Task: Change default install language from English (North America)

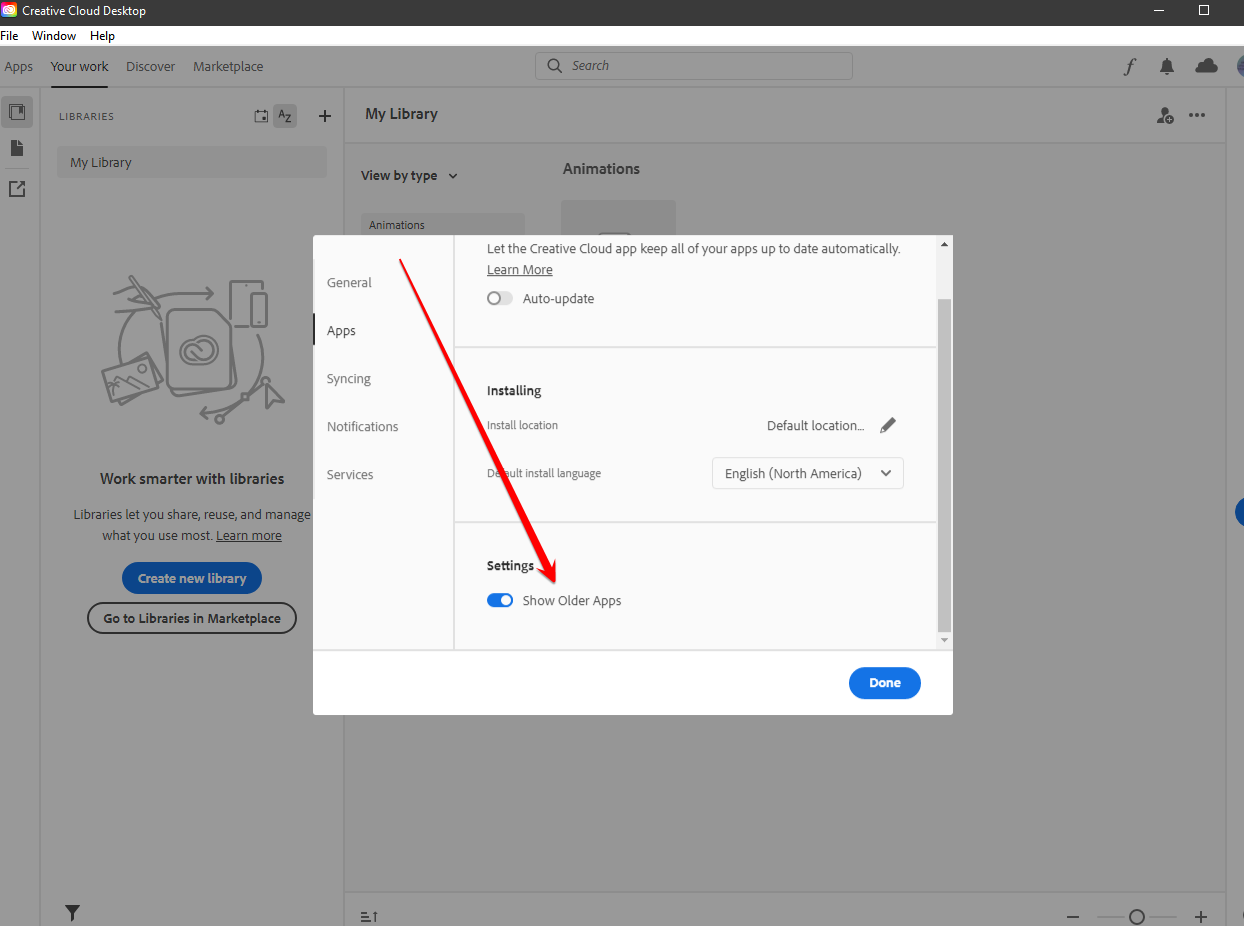Action: (807, 472)
